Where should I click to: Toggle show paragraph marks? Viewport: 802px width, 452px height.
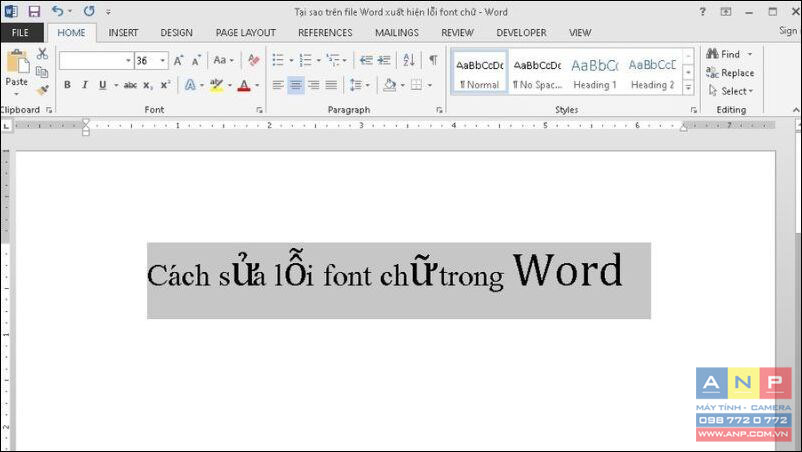pyautogui.click(x=433, y=60)
